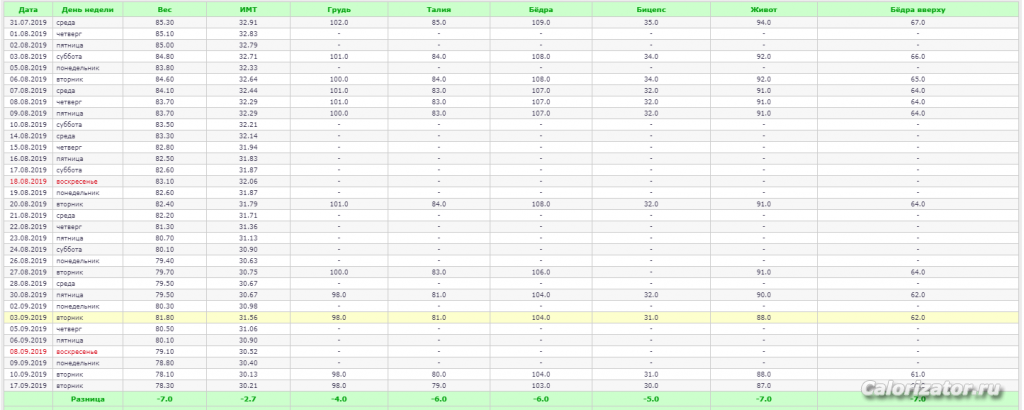The height and width of the screenshot is (410, 1024).
Task: Click the date 05.08.2019
Action: click(x=28, y=67)
